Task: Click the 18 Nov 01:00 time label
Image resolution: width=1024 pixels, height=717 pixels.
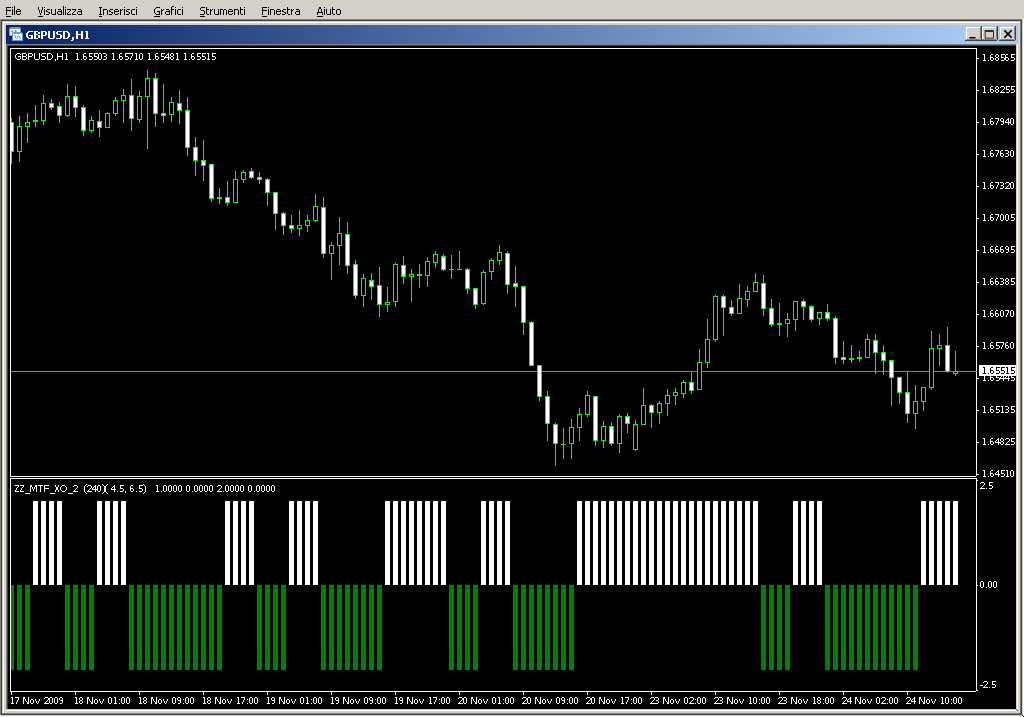Action: [102, 701]
